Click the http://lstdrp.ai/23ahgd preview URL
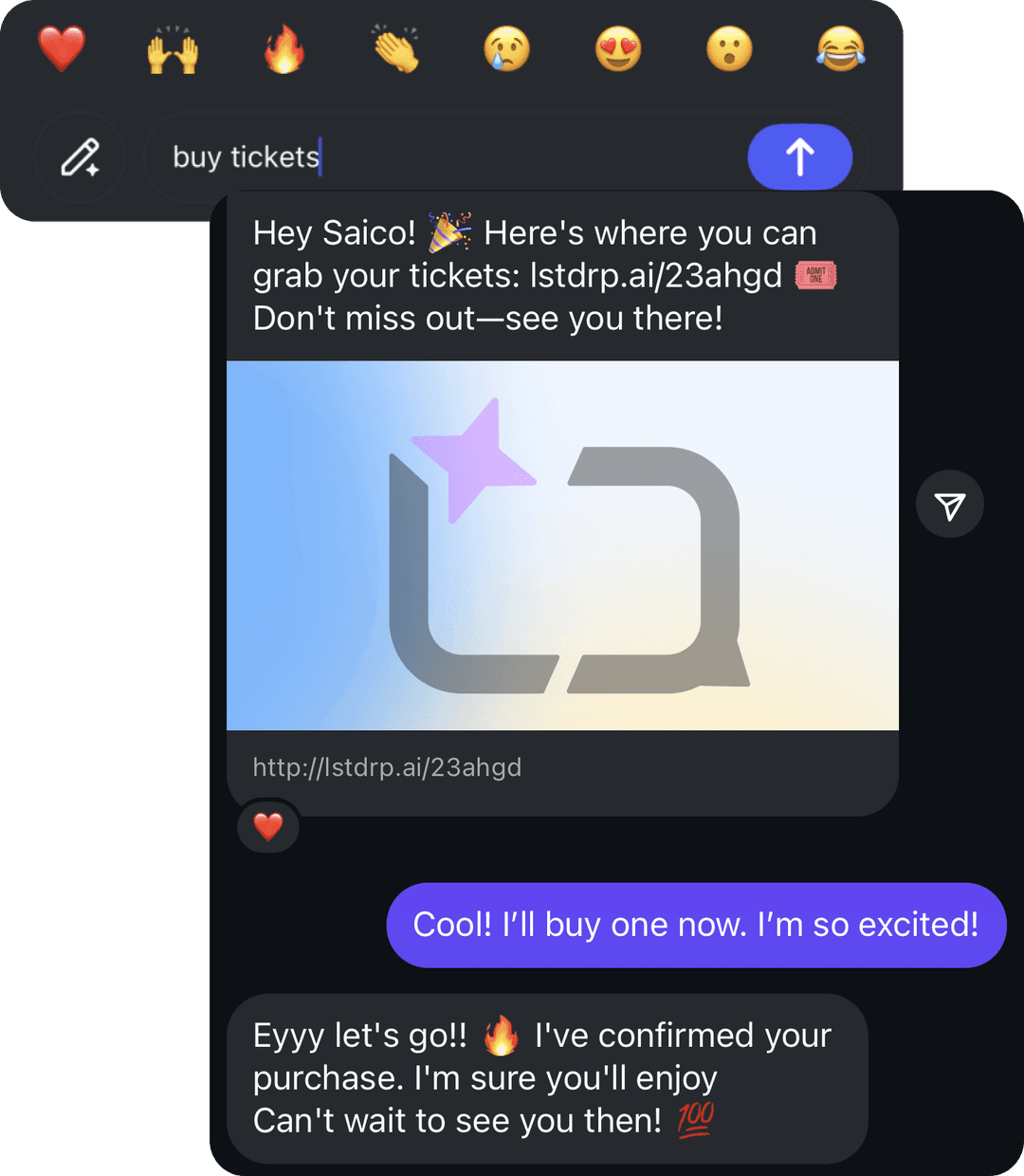 [387, 767]
